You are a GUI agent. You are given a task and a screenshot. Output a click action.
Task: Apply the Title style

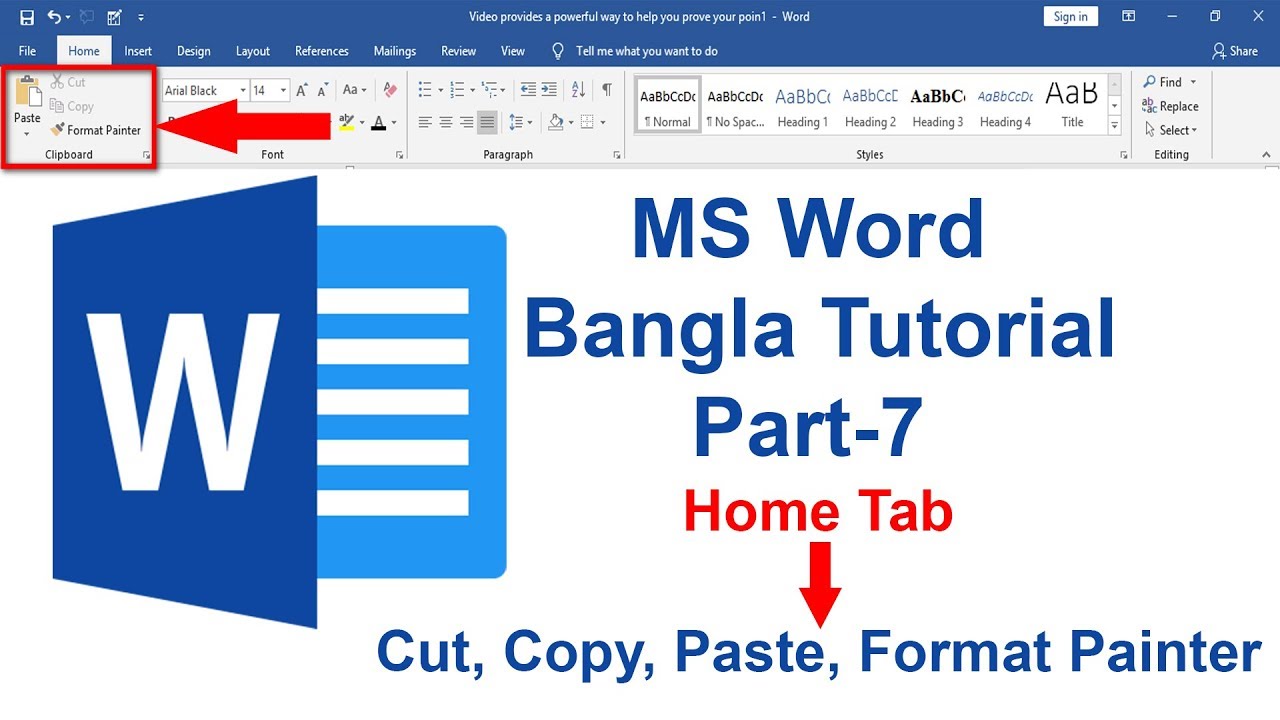[1072, 105]
